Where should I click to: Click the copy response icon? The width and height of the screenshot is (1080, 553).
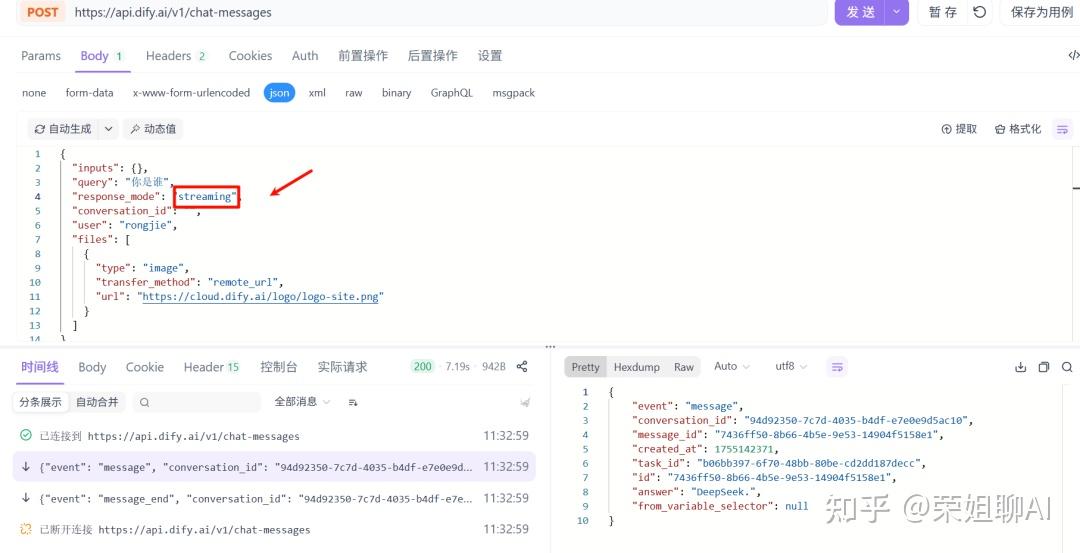[1043, 367]
